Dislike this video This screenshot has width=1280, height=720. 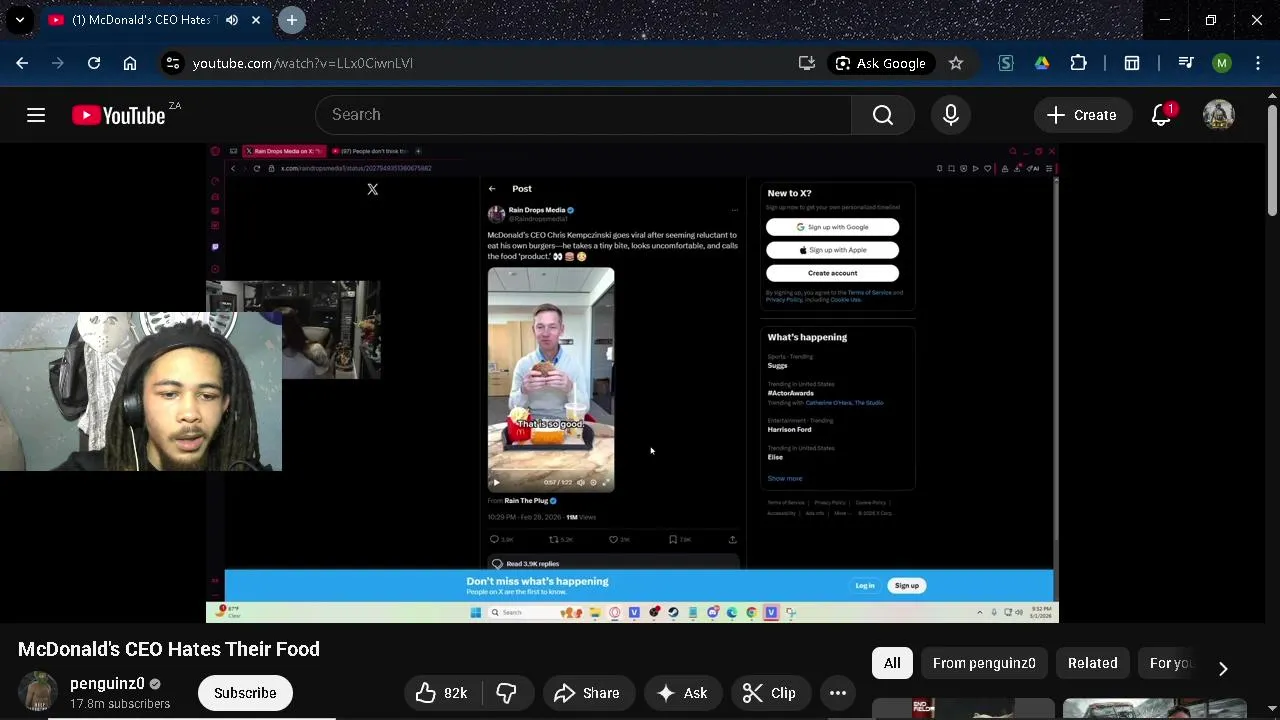[506, 693]
